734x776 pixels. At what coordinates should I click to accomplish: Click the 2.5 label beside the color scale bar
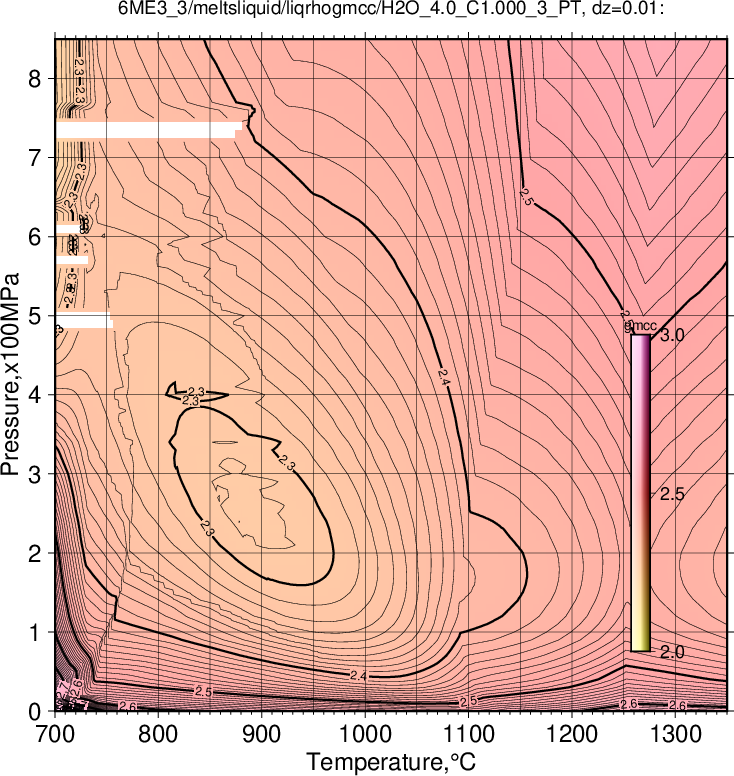point(672,494)
